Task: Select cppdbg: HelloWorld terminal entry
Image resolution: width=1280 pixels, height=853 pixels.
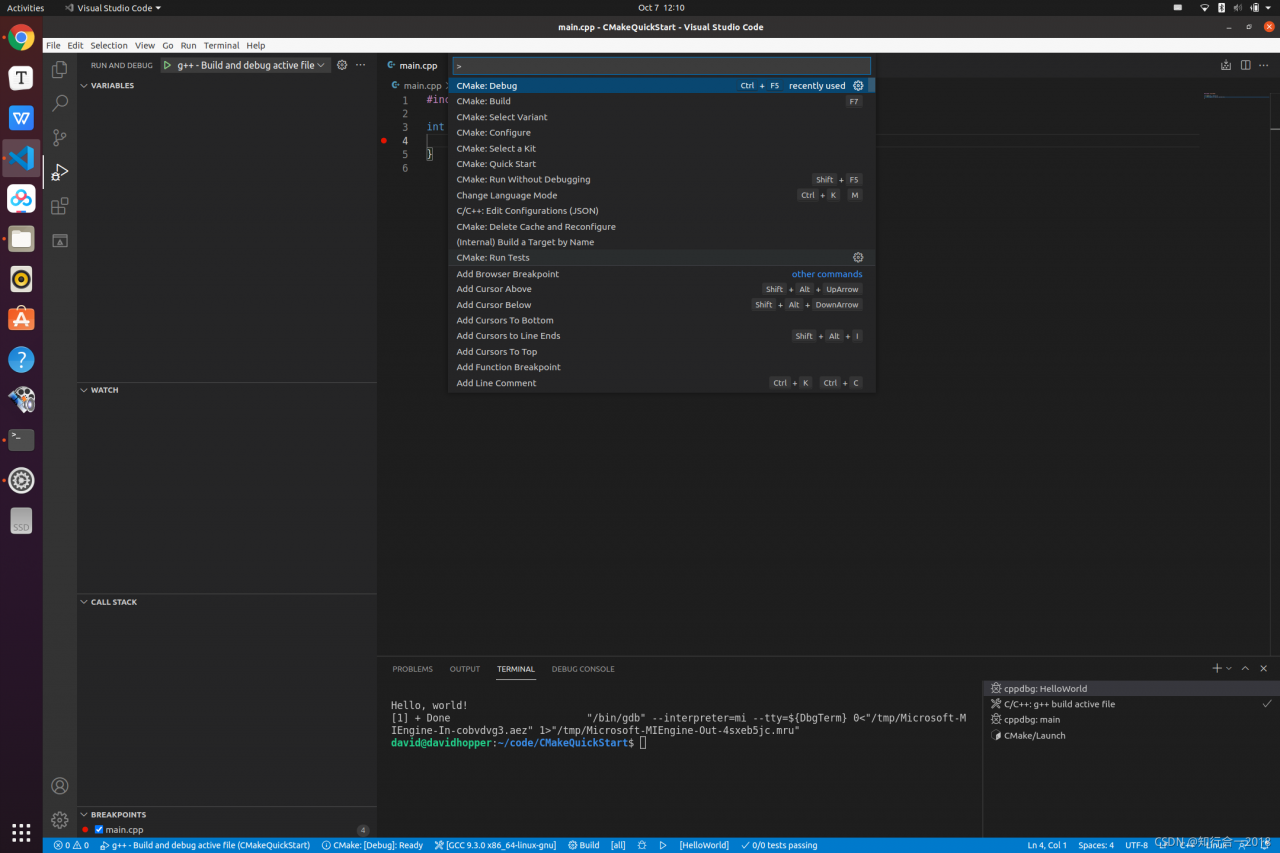Action: click(1131, 689)
